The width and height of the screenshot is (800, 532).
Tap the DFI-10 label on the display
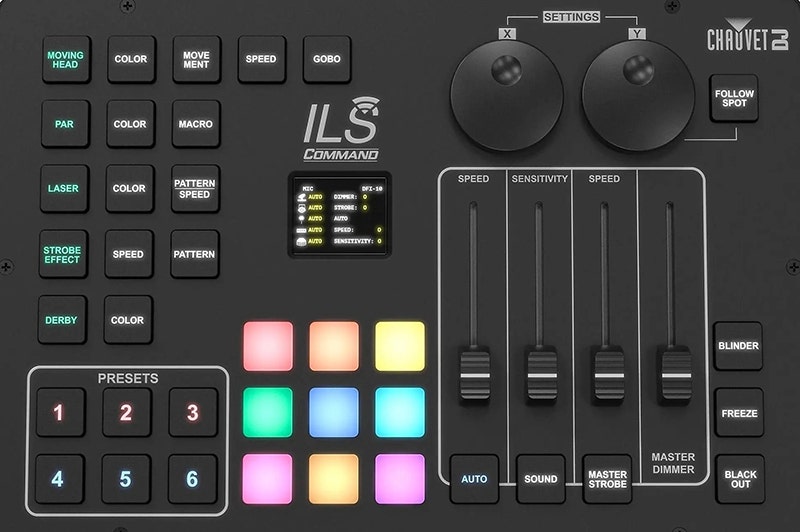pos(372,188)
